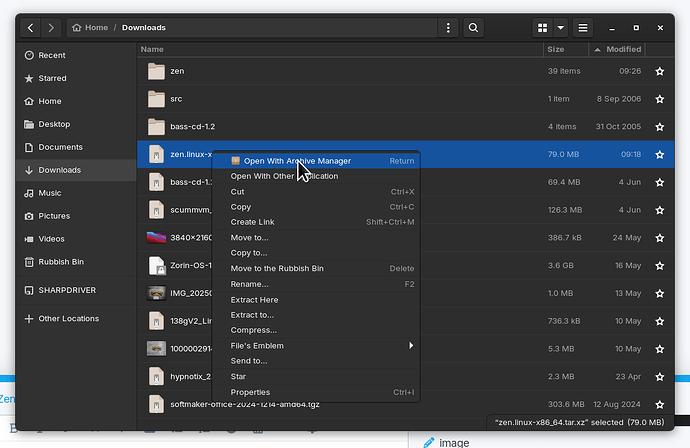
Task: Open Rubbish Bin in the sidebar
Action: [76, 262]
